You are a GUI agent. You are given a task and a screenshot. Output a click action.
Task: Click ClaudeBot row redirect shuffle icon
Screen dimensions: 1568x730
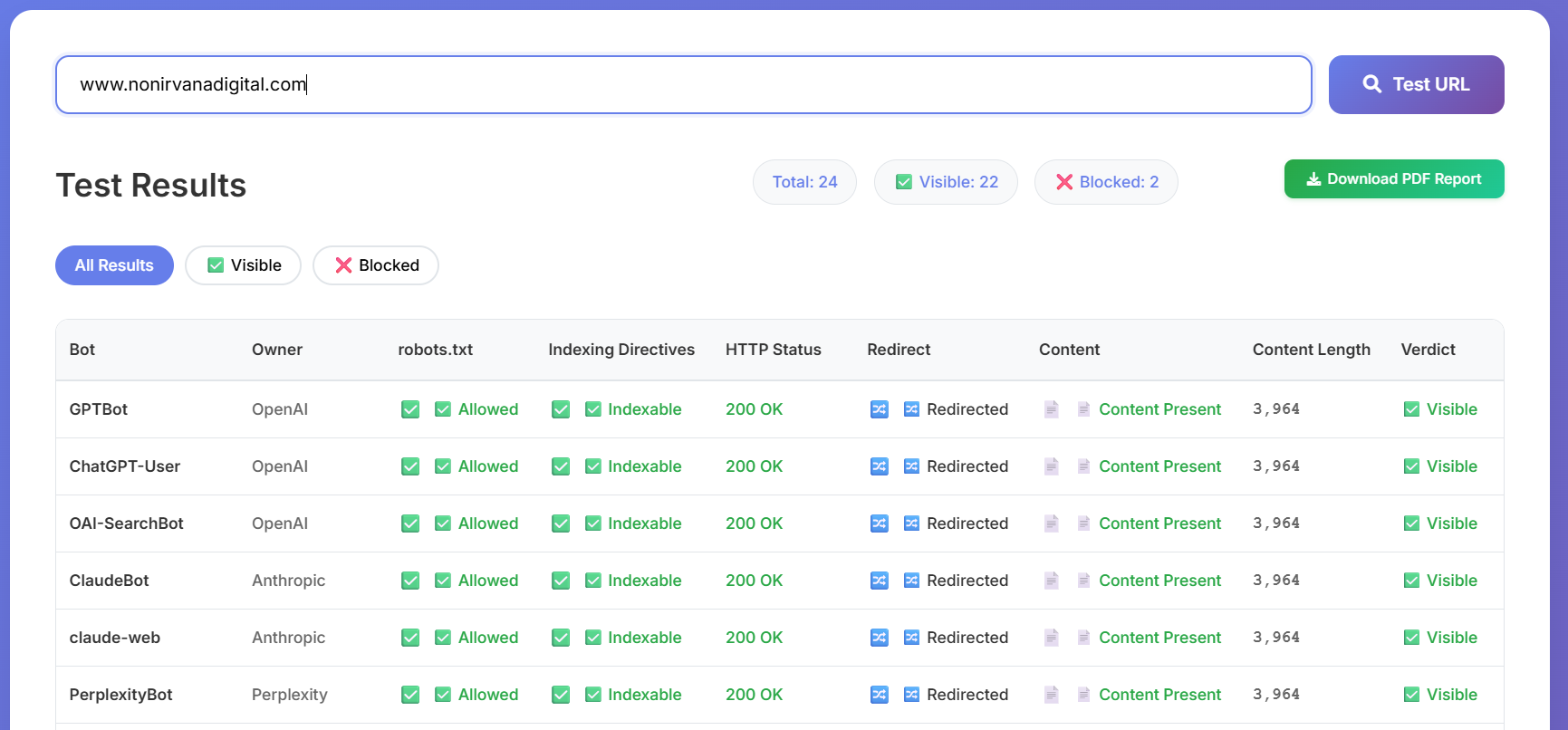880,581
